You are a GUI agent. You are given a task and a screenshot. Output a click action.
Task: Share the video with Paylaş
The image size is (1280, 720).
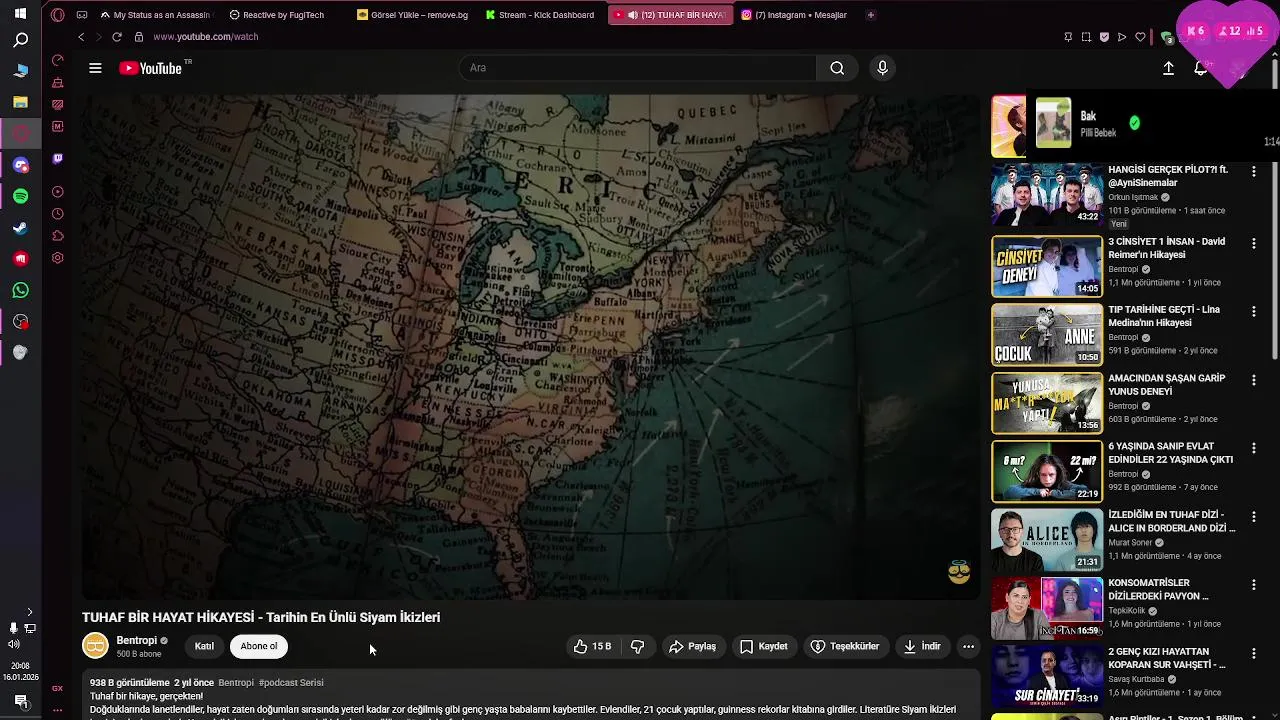coord(693,647)
